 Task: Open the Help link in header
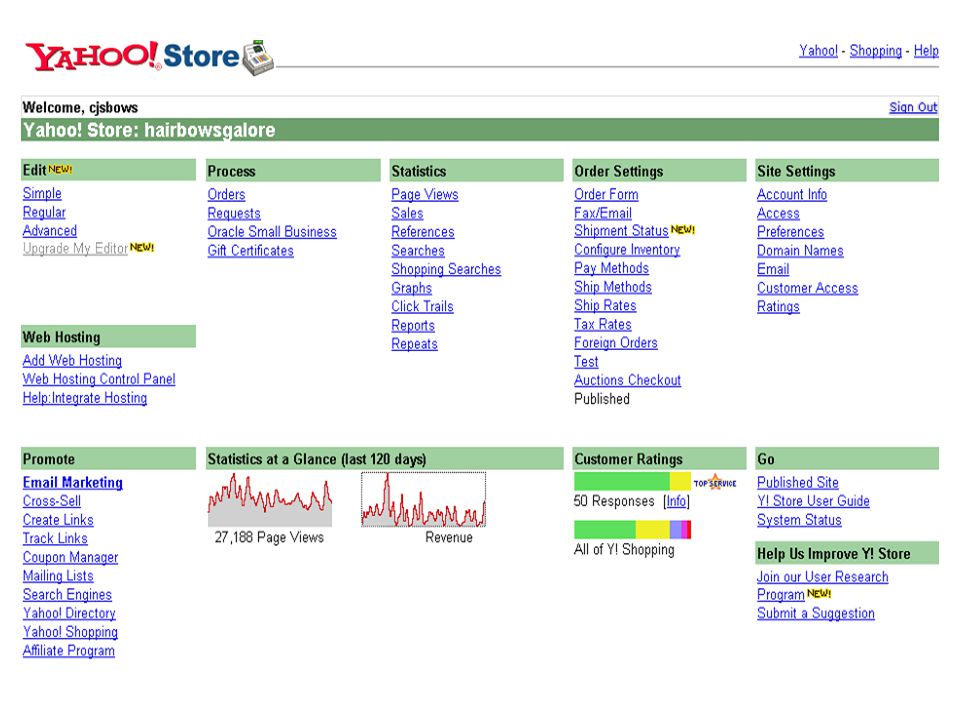click(926, 51)
